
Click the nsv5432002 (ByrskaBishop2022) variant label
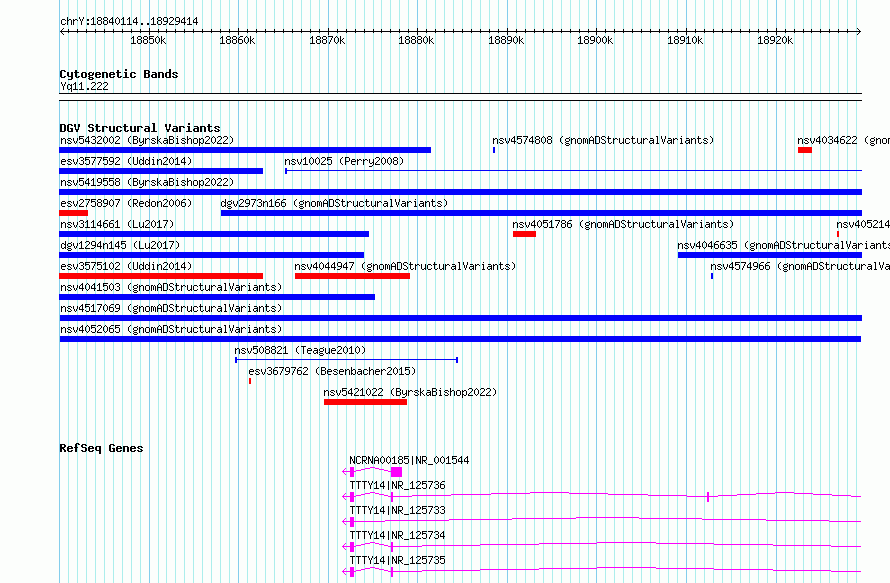pyautogui.click(x=147, y=140)
